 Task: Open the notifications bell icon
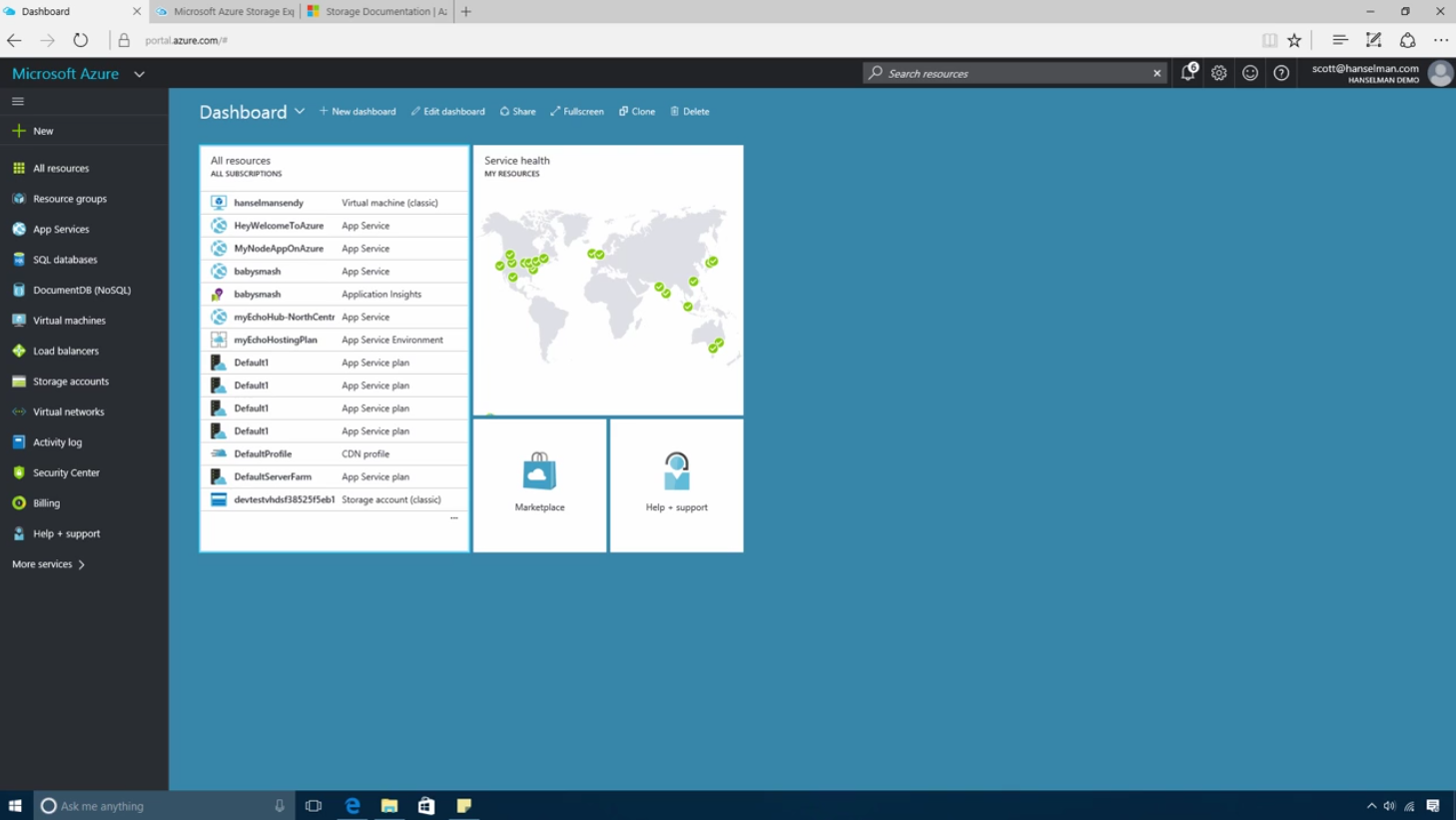pyautogui.click(x=1187, y=73)
